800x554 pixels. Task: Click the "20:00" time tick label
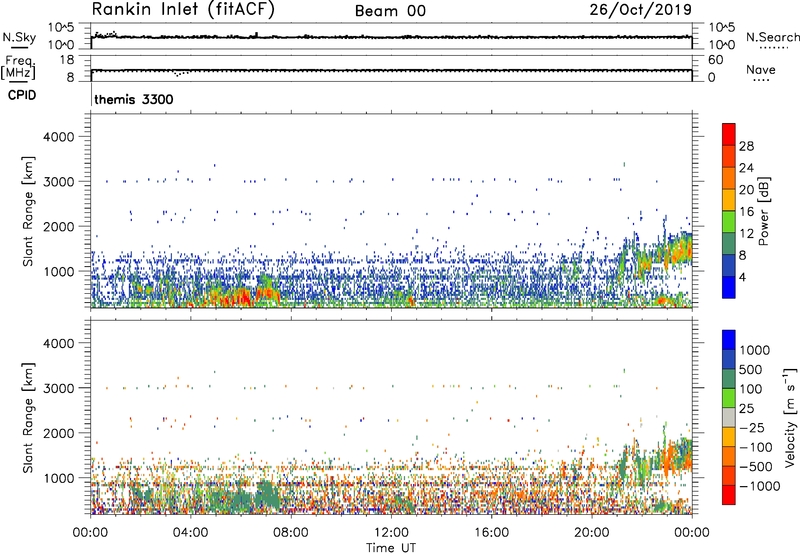point(592,533)
